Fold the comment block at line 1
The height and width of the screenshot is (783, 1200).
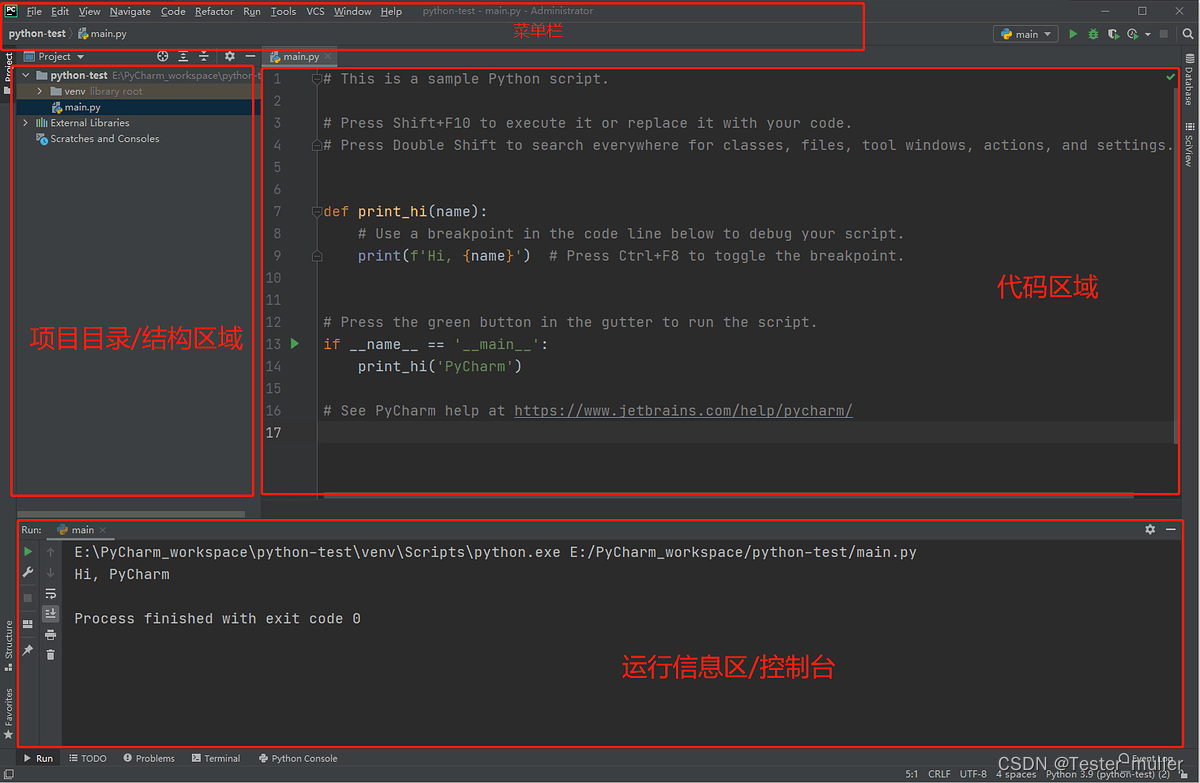point(317,79)
